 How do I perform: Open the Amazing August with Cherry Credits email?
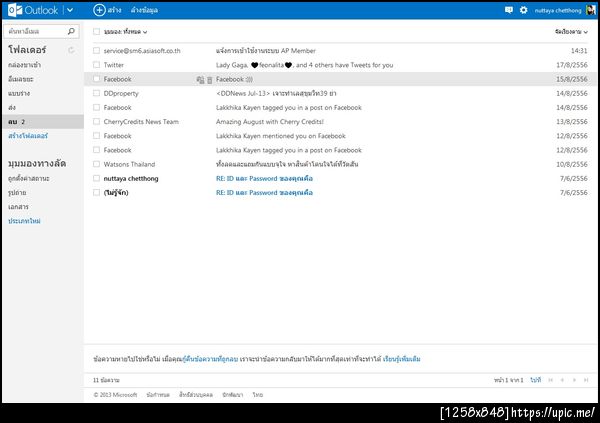pos(270,122)
